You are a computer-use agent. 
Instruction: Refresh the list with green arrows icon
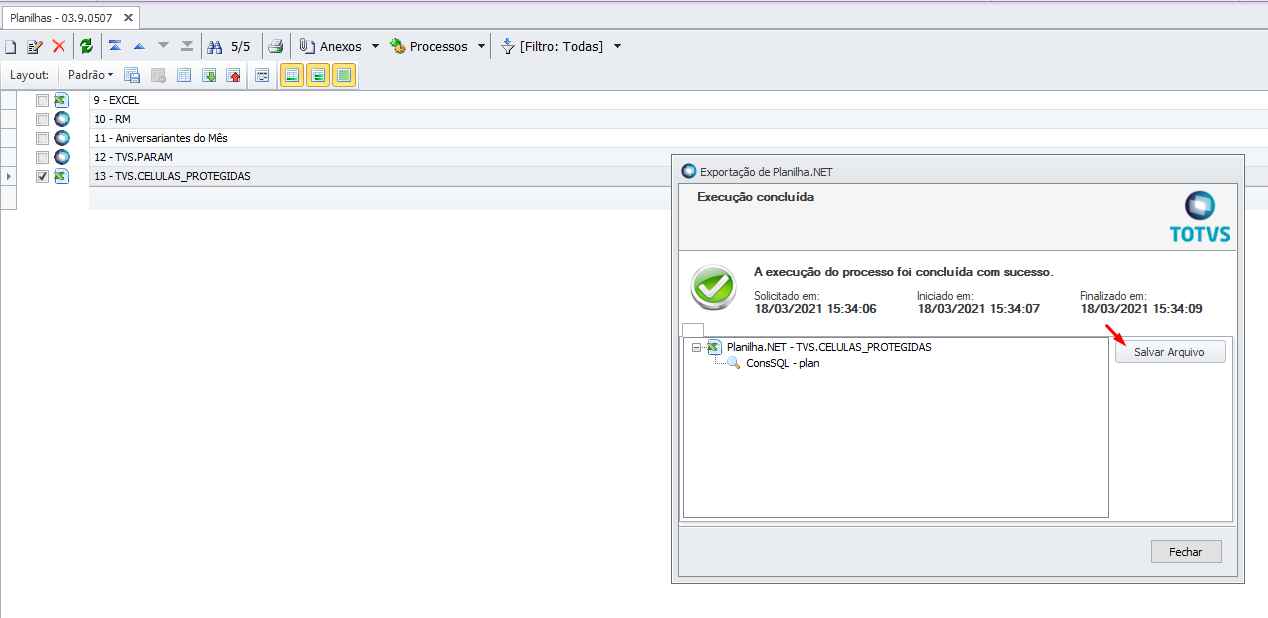86,47
